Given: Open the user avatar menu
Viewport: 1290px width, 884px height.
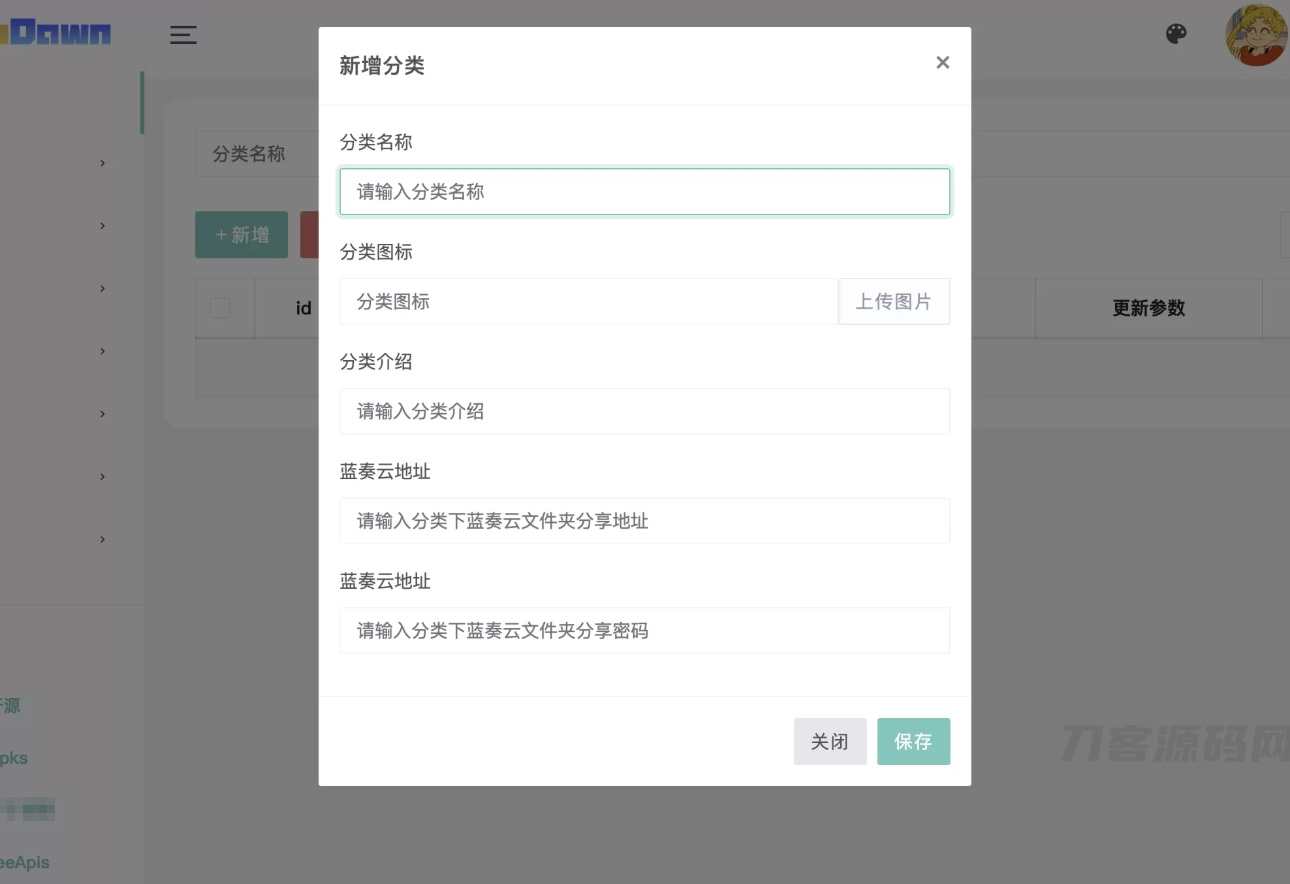Looking at the screenshot, I should pos(1256,35).
